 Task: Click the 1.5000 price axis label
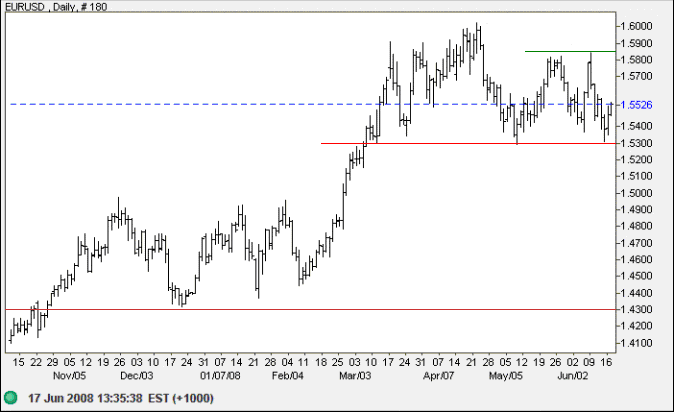pyautogui.click(x=636, y=193)
